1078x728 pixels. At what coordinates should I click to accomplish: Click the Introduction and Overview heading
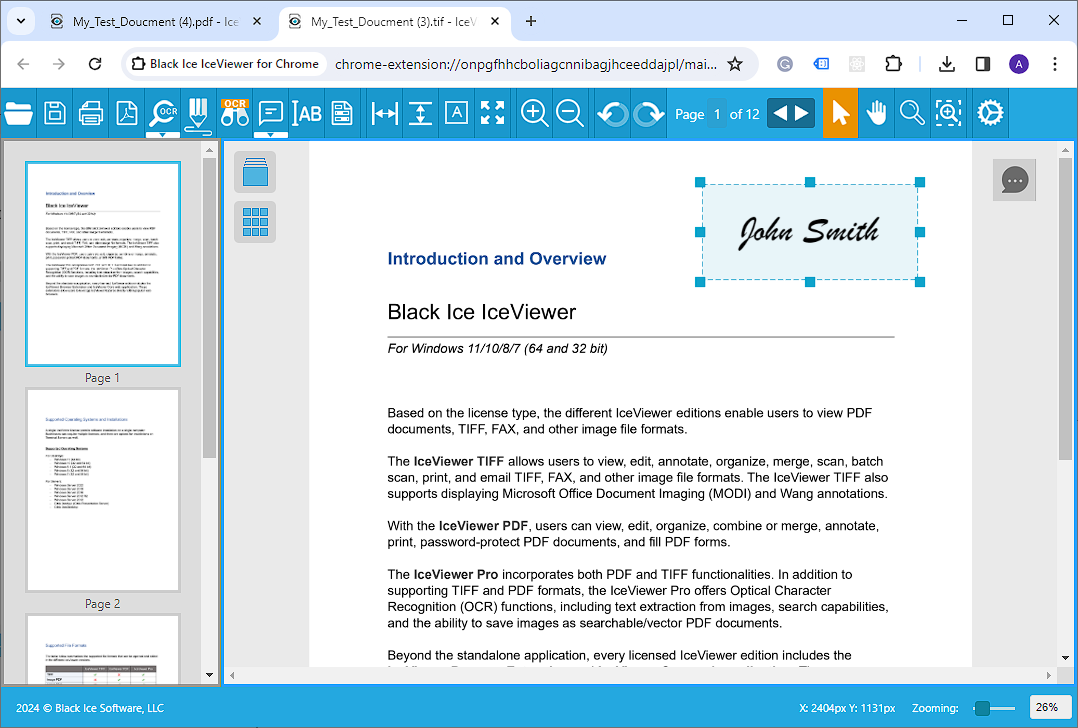click(x=496, y=258)
